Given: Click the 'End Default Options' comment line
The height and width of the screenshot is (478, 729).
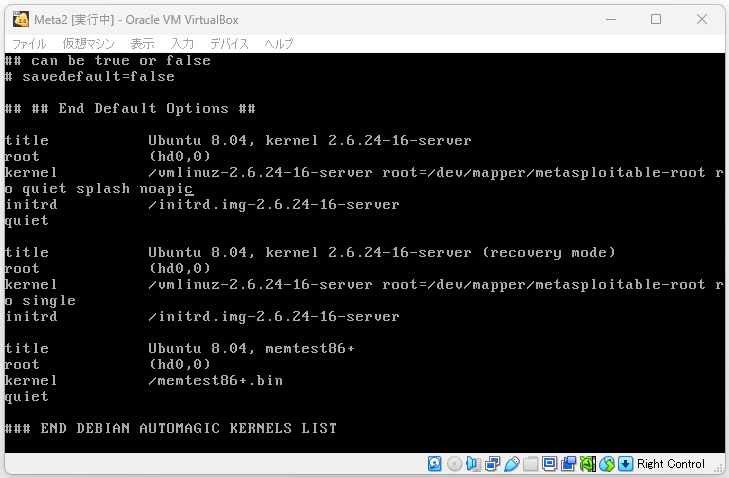Looking at the screenshot, I should pos(130,108).
